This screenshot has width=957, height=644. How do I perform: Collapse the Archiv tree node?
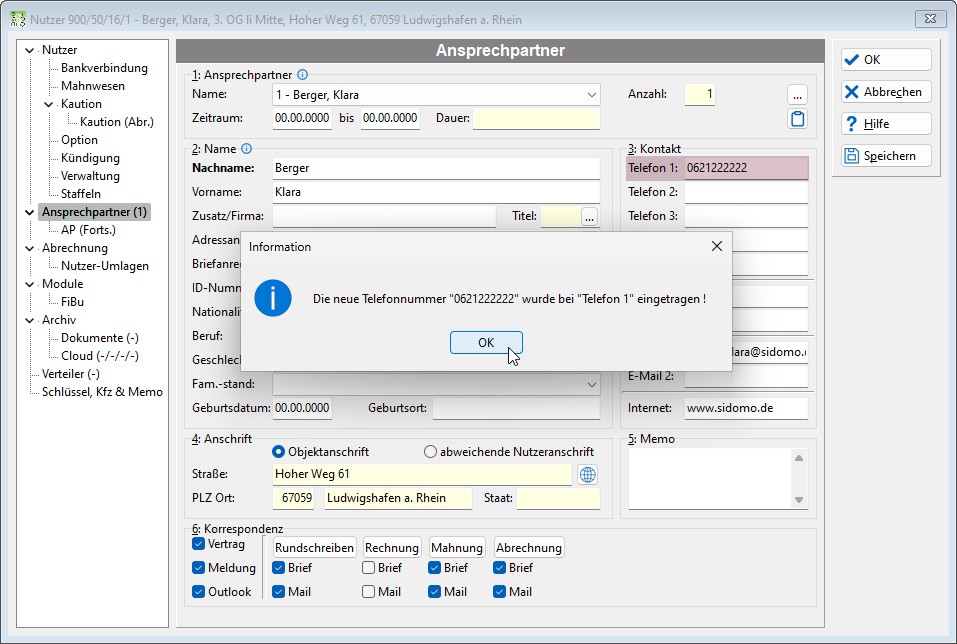click(30, 320)
